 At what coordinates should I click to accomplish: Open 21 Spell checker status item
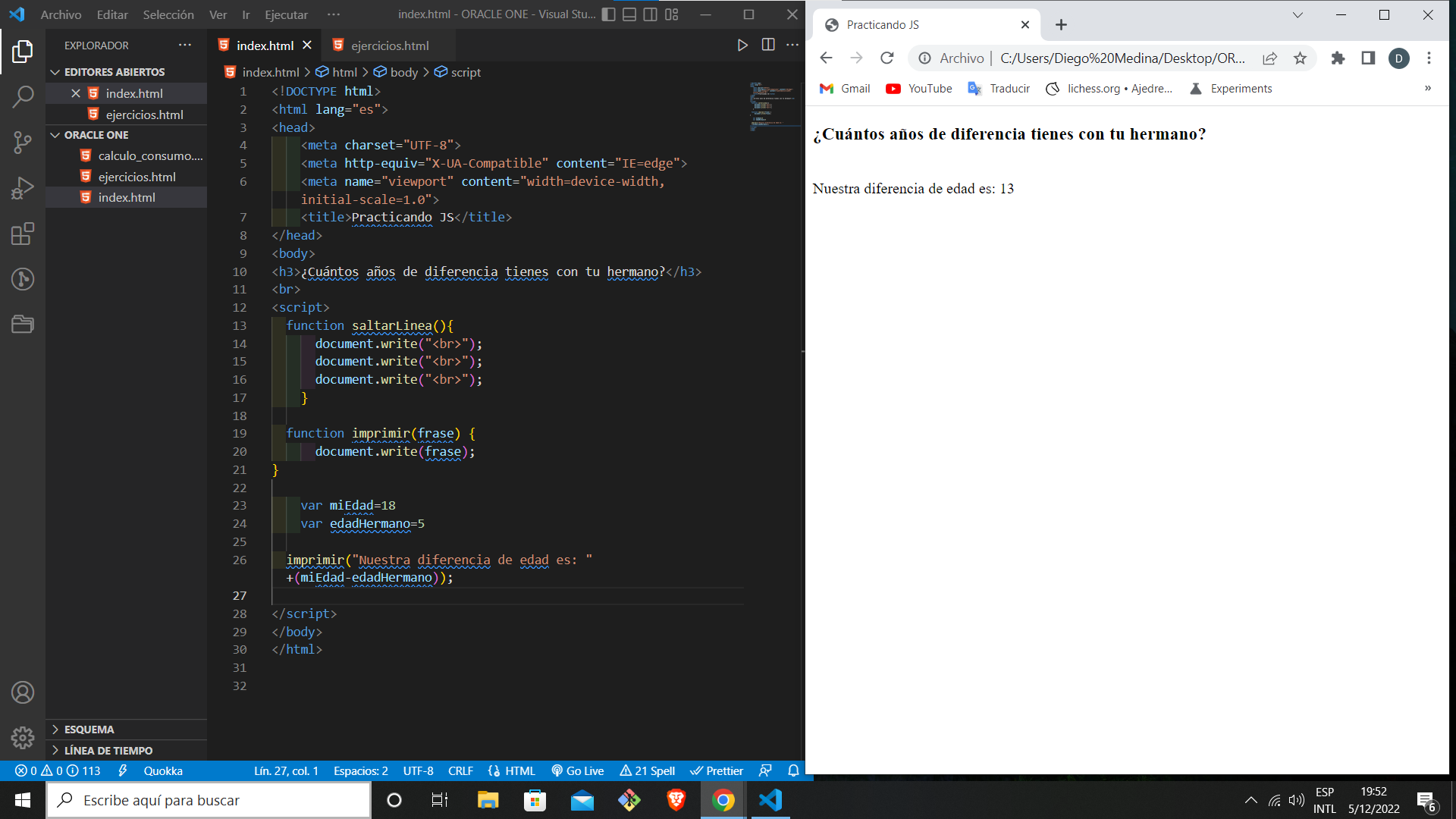coord(647,770)
